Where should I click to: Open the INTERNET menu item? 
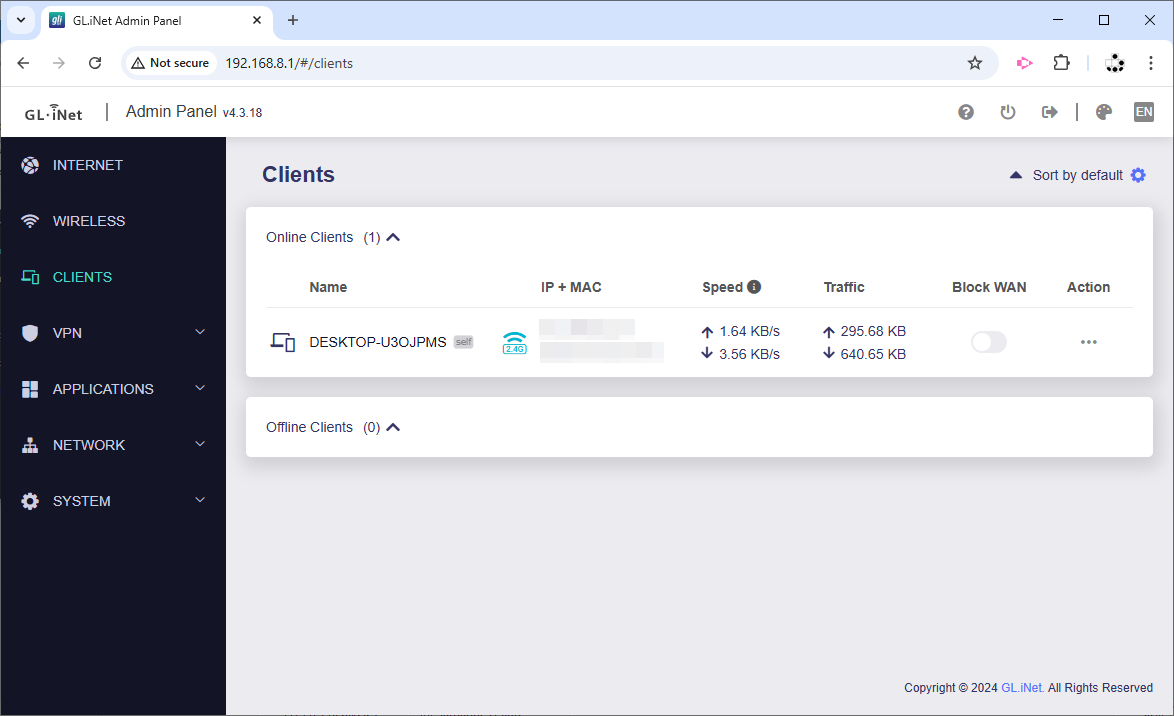88,165
